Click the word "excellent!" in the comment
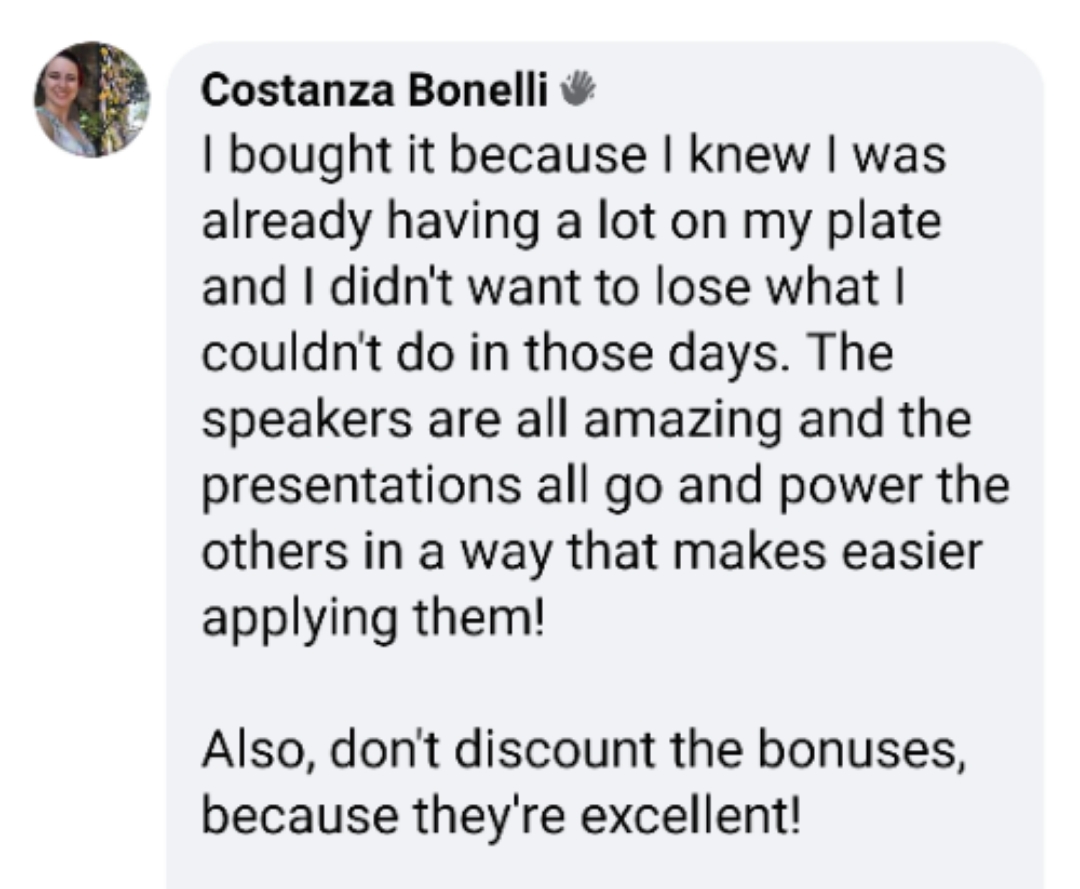 (691, 816)
